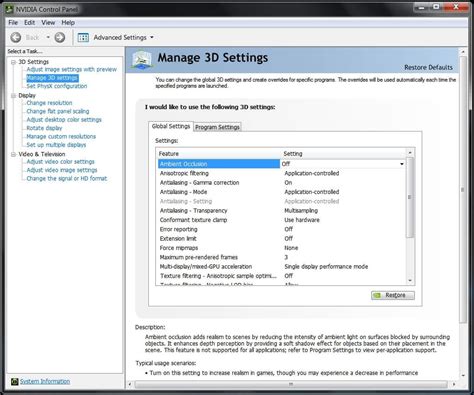The height and width of the screenshot is (395, 474).
Task: Click the Forward arrow navigation icon
Action: 60,37
